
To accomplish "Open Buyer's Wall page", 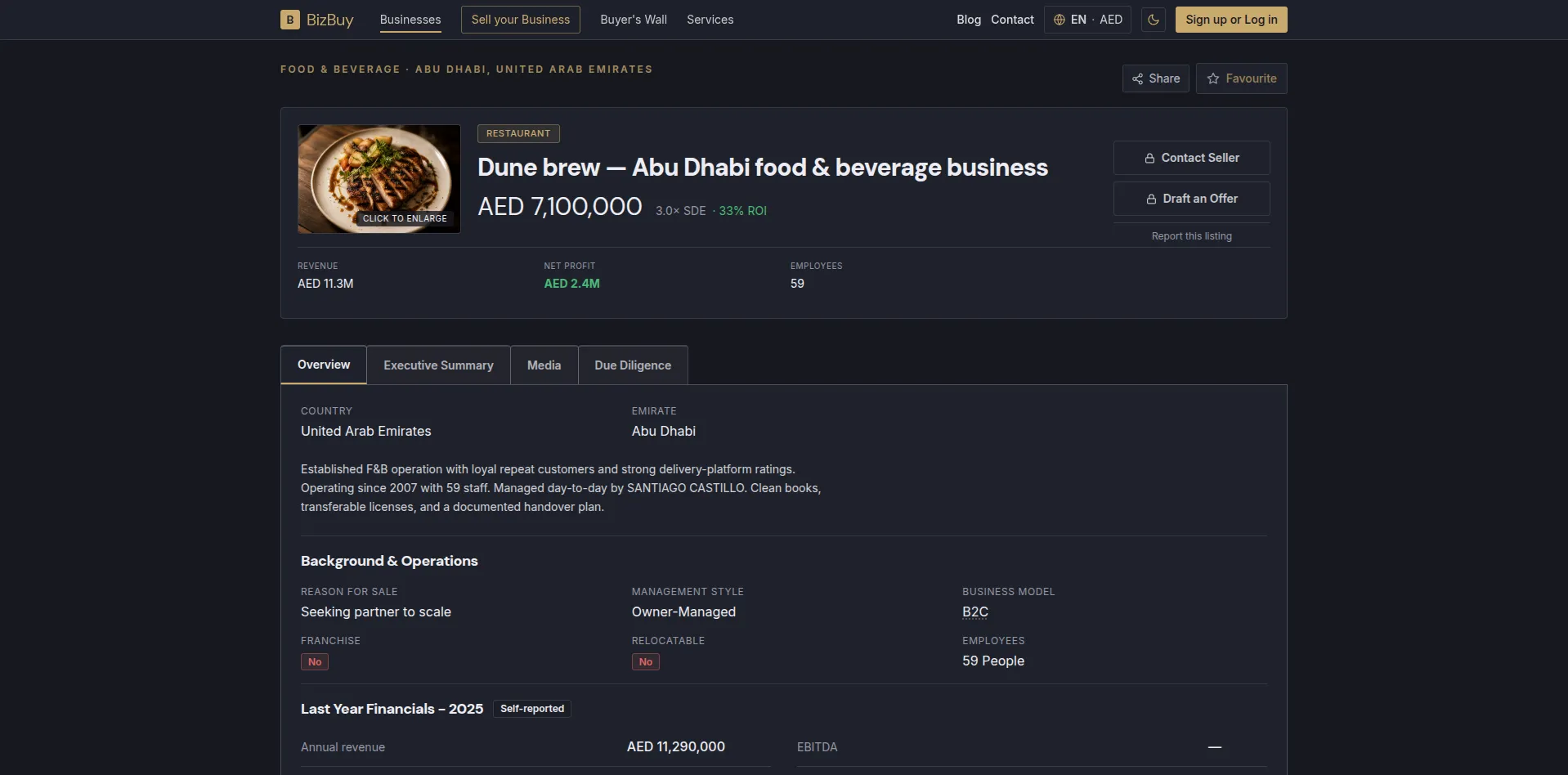I will tap(634, 20).
